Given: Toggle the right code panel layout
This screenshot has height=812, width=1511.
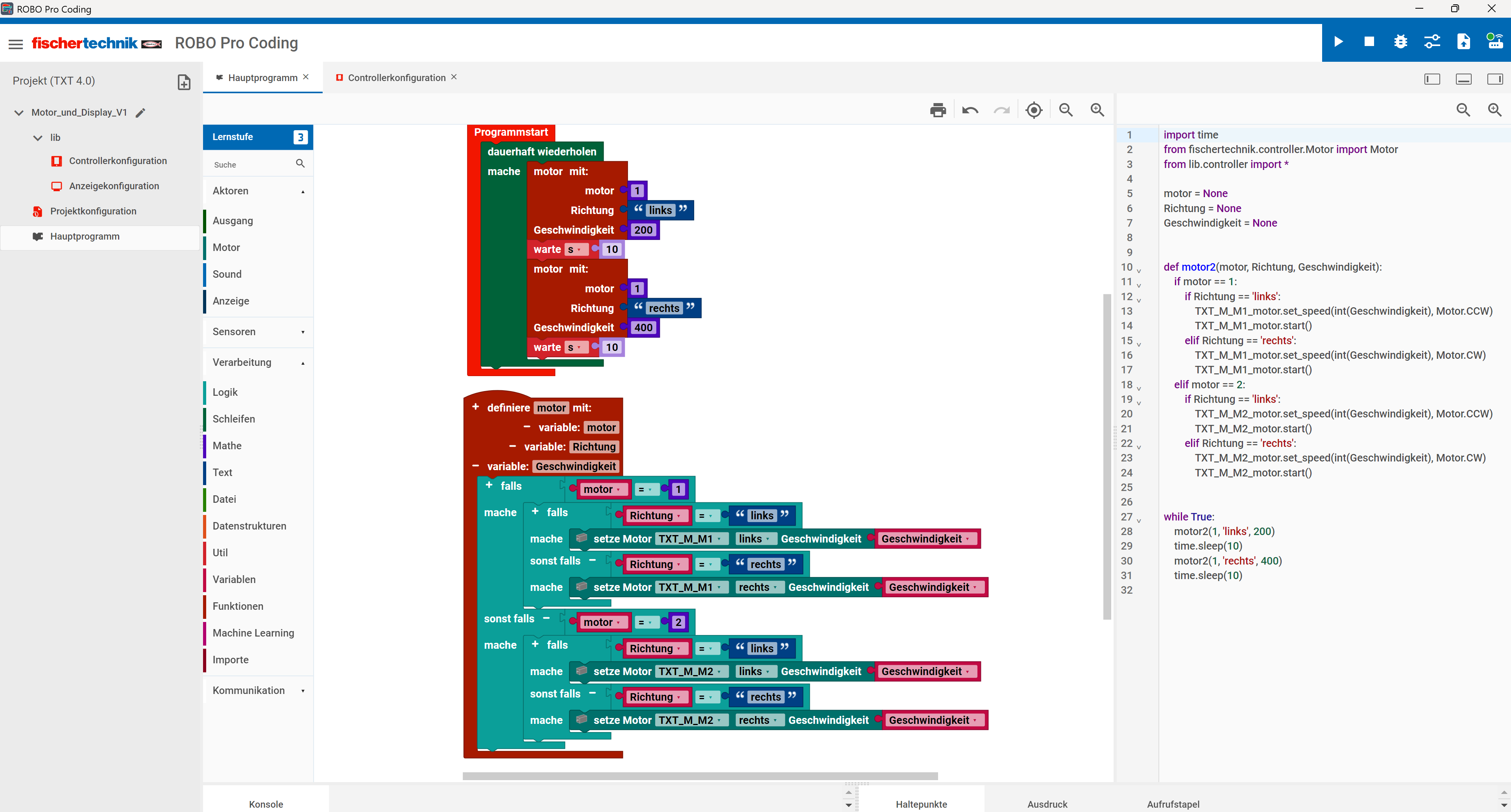Looking at the screenshot, I should point(1494,79).
